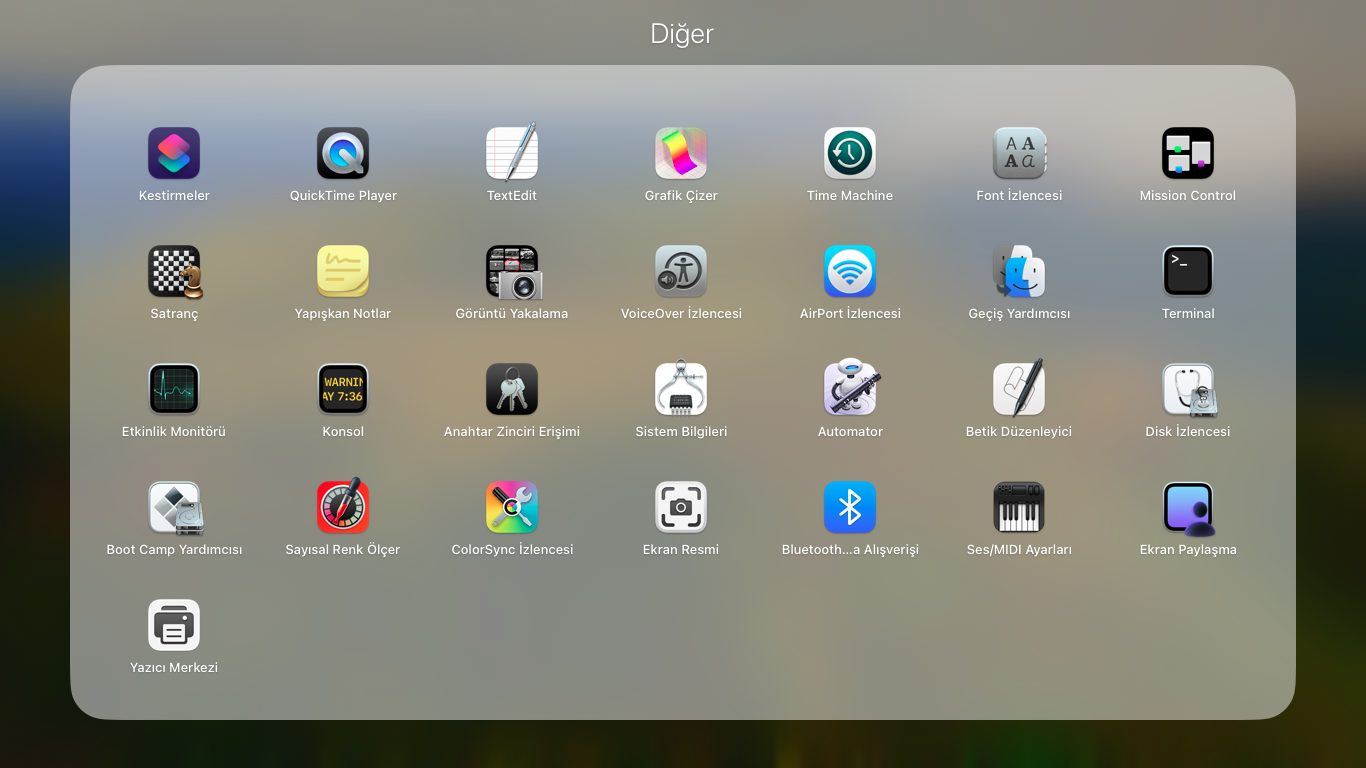Click the Diğer folder title
1366x768 pixels.
click(682, 34)
